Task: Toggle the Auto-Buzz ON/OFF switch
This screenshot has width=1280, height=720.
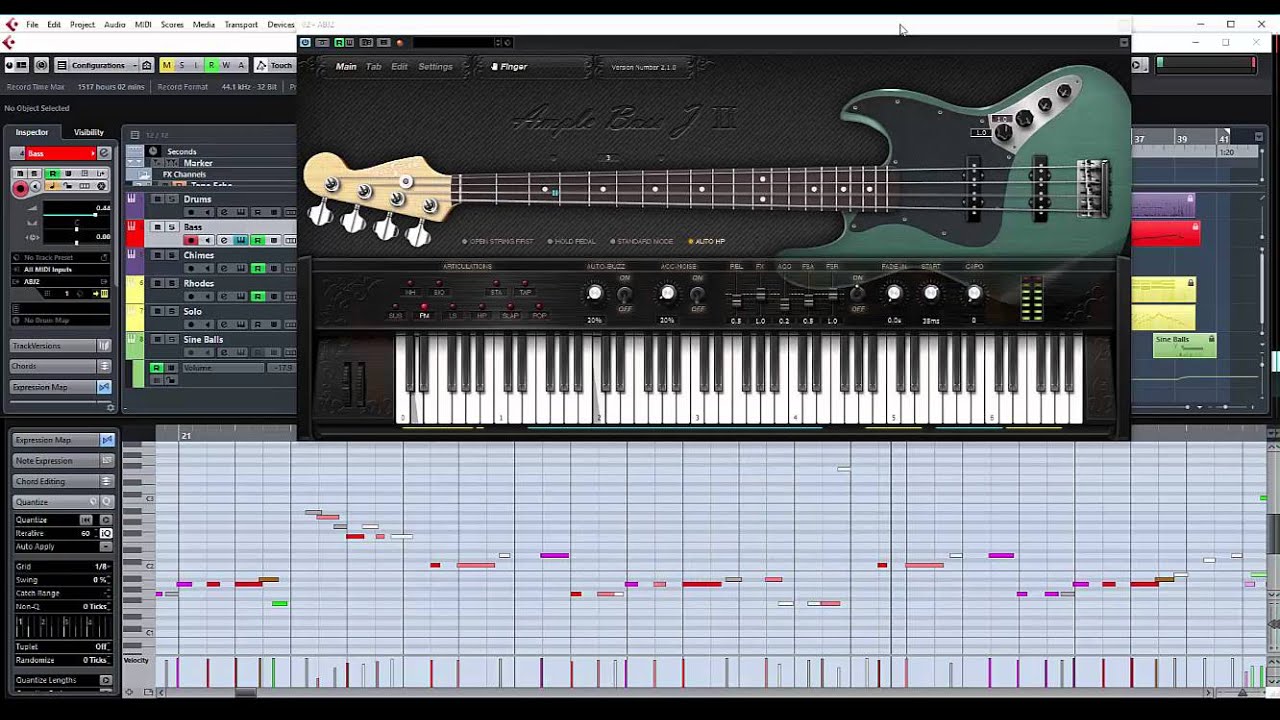Action: pyautogui.click(x=624, y=294)
